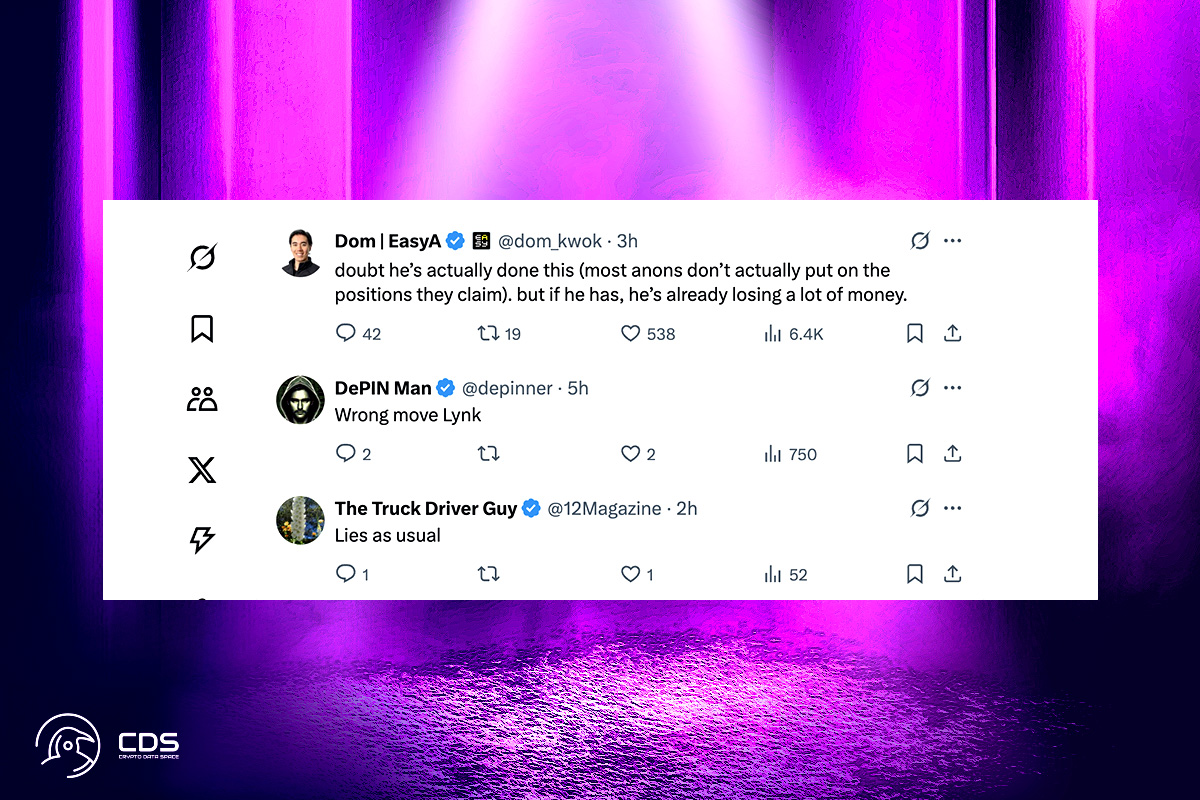This screenshot has width=1200, height=800.
Task: Open more options on Truck Driver Guy's tweet
Action: [952, 509]
